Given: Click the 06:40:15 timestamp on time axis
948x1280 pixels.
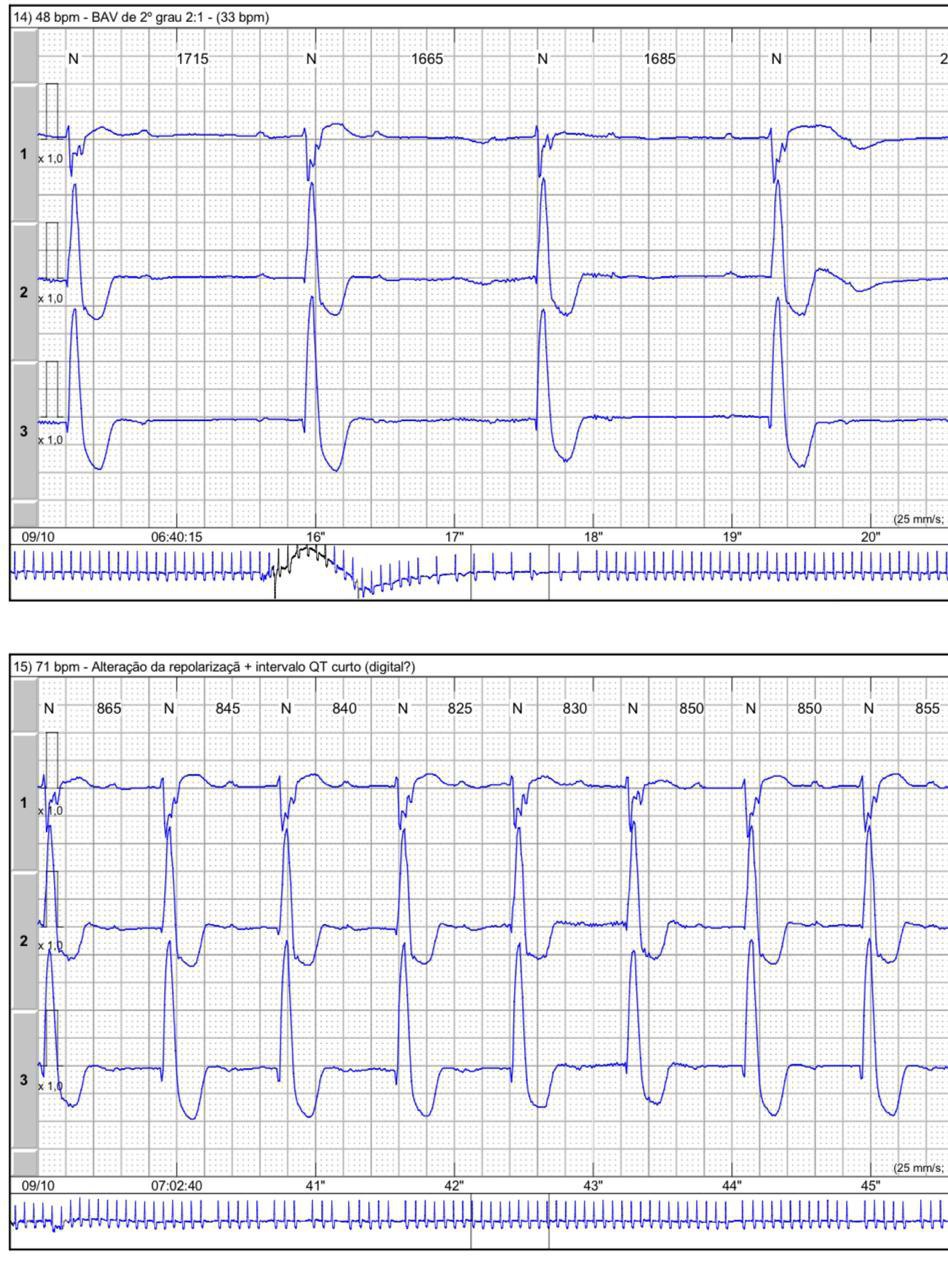Looking at the screenshot, I should [176, 537].
